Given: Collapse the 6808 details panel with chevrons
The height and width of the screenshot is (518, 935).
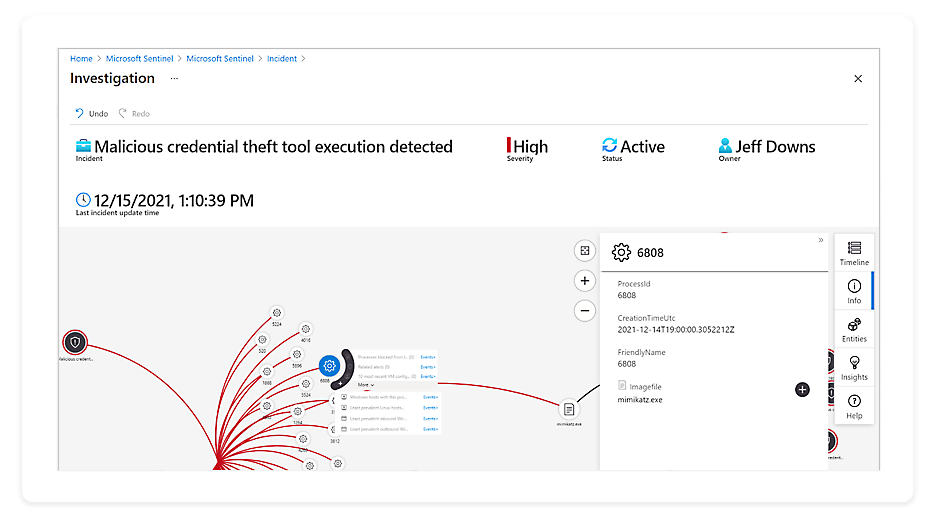Looking at the screenshot, I should (821, 240).
